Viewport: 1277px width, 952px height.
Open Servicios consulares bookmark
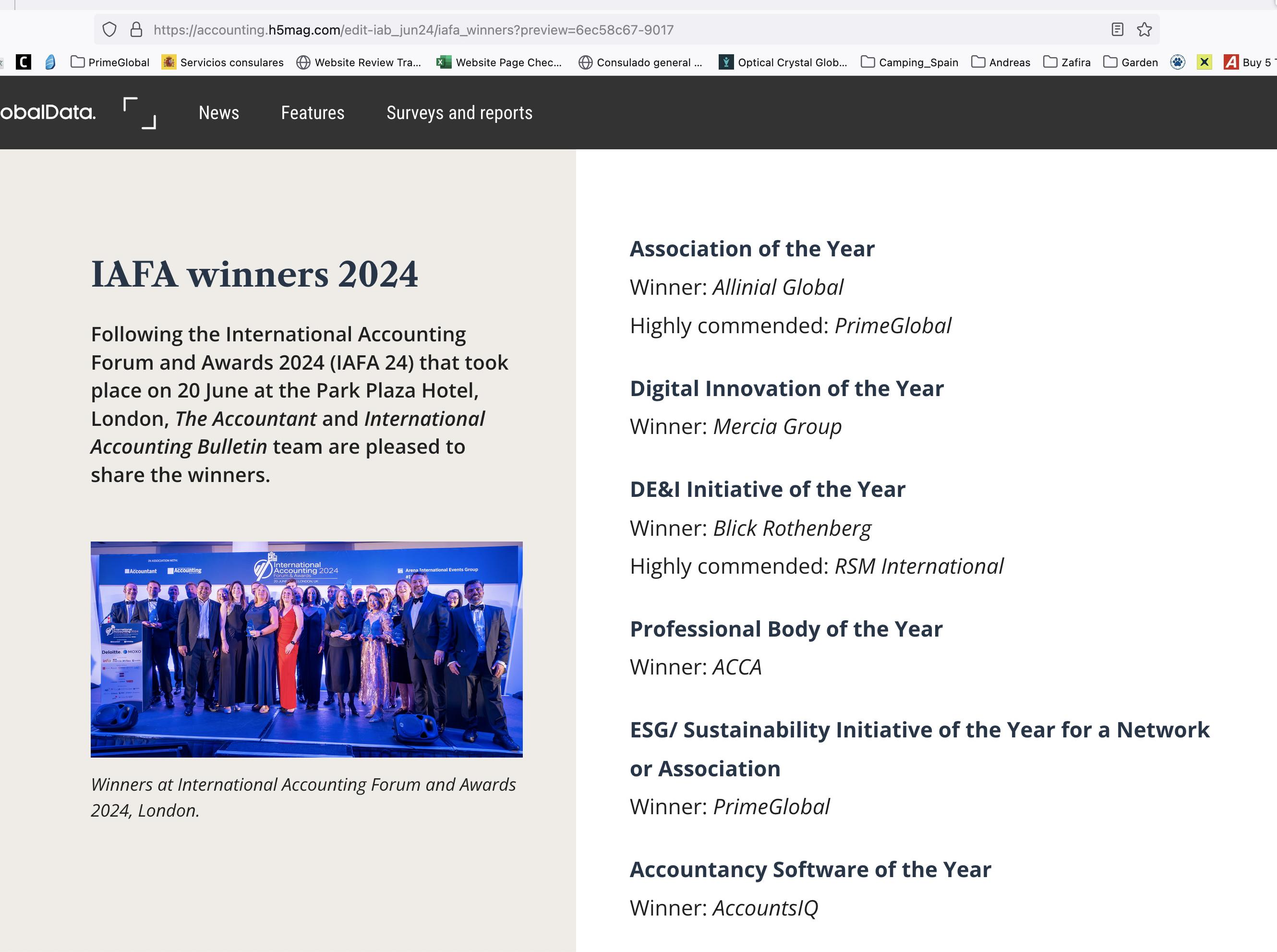(x=223, y=62)
